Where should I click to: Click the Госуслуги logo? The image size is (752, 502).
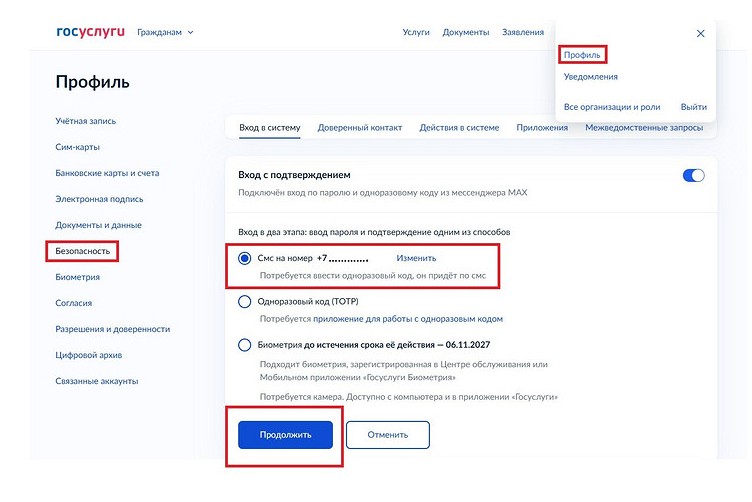pos(90,32)
